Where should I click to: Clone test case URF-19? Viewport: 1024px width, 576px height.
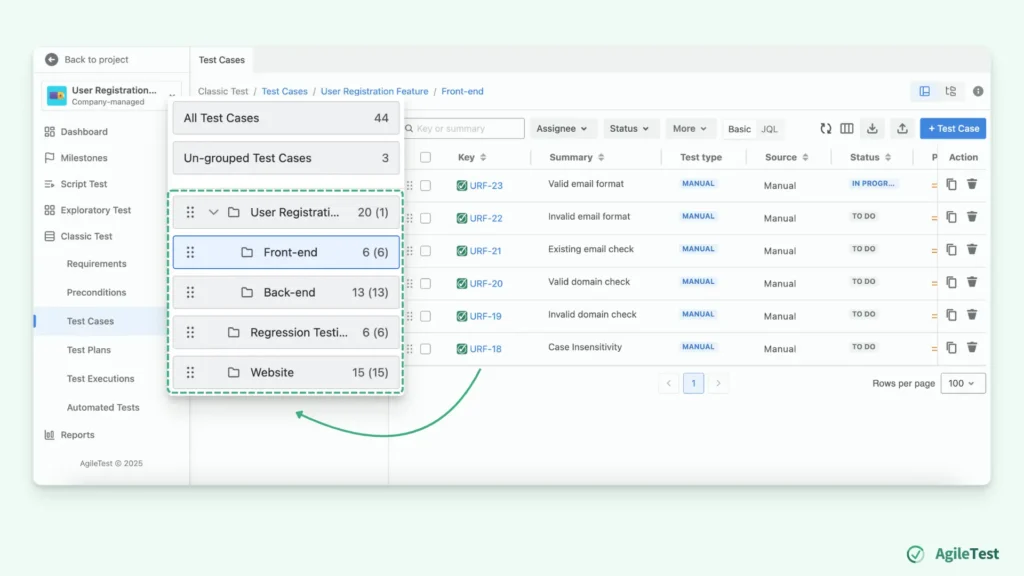coord(952,315)
